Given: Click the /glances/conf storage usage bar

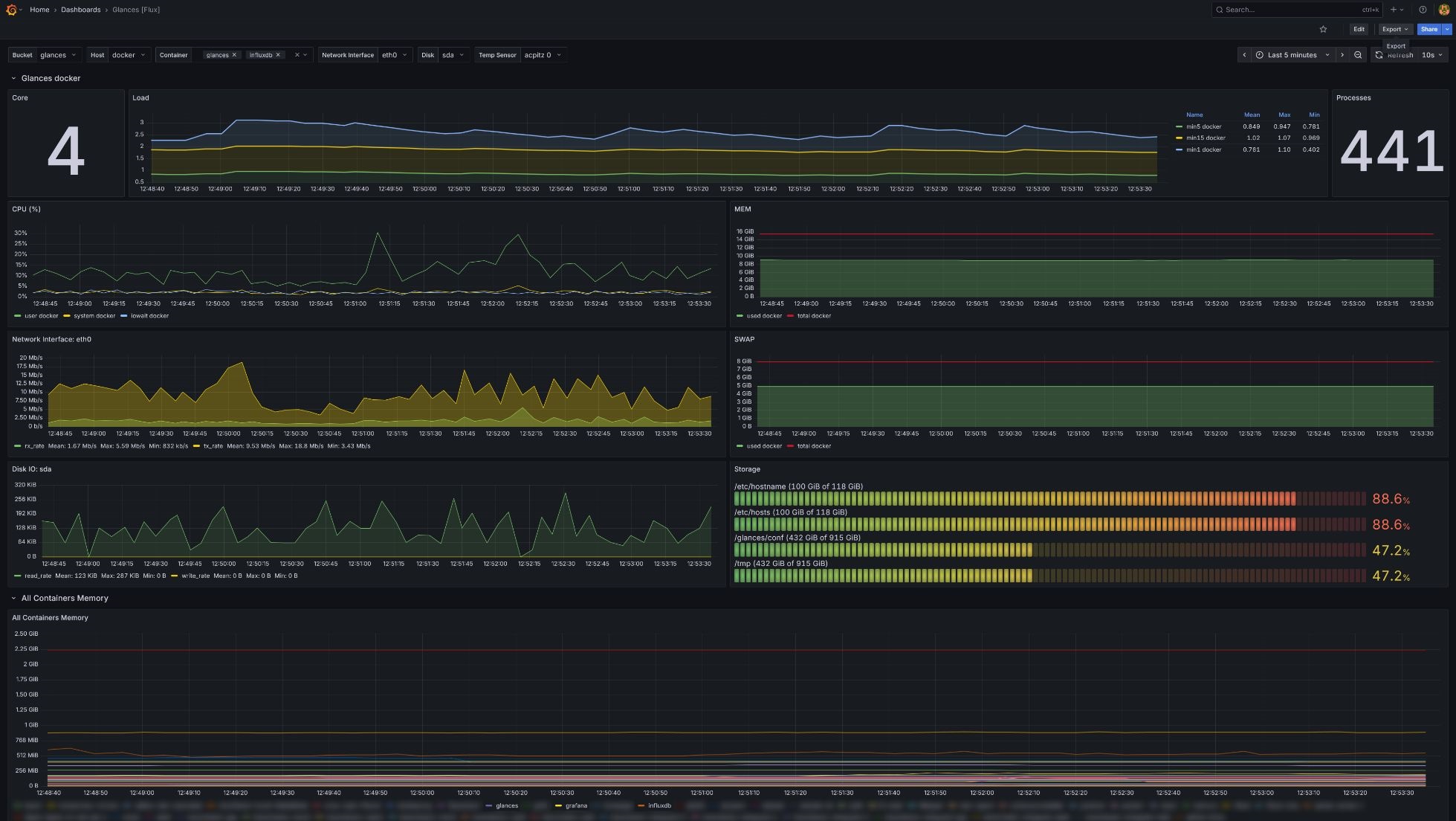Looking at the screenshot, I should [x=1049, y=550].
